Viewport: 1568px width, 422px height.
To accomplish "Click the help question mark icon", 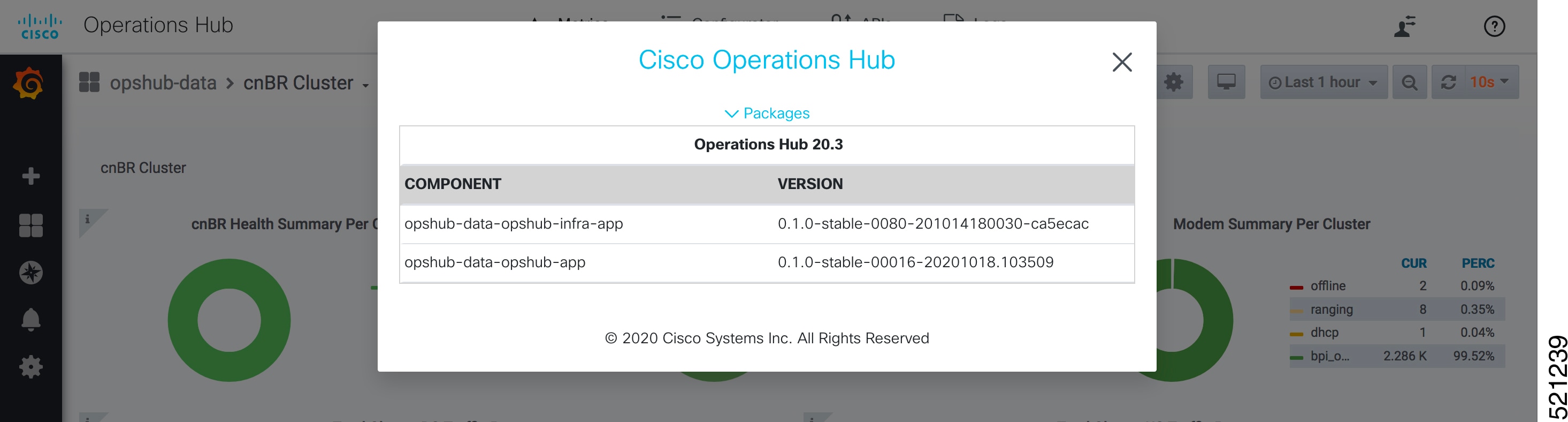I will click(x=1494, y=26).
